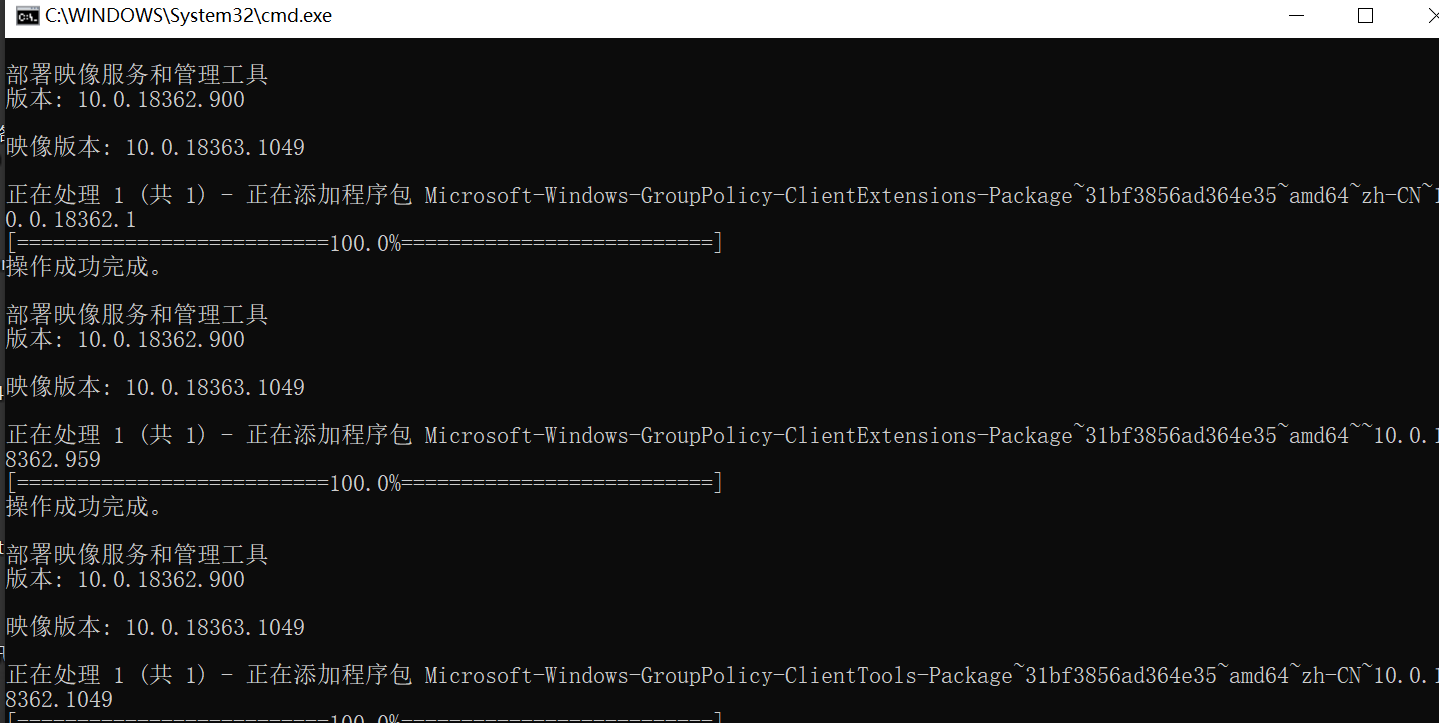Click the third 部署映像服务和管理工具 heading

(137, 555)
